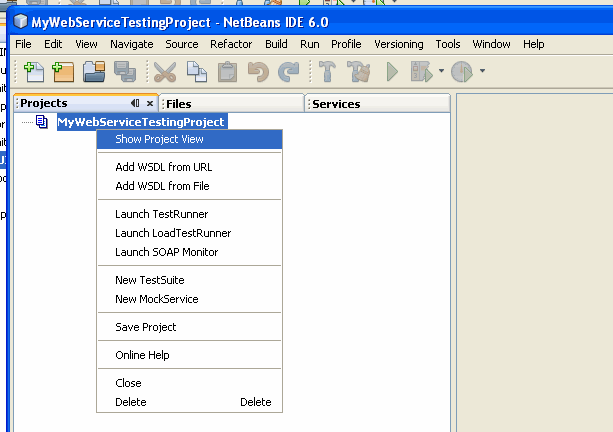Minimize the Projects panel with slide icon

tap(135, 103)
